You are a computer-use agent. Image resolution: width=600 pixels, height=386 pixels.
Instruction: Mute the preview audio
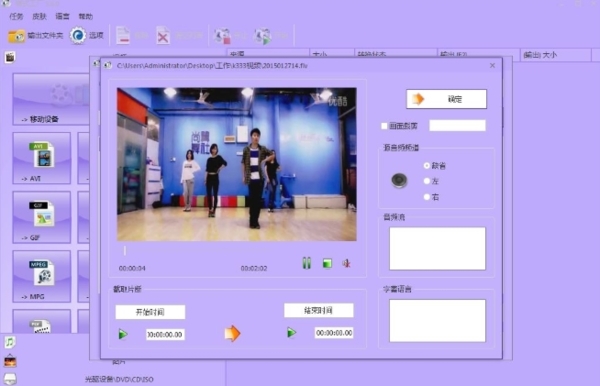tap(347, 263)
